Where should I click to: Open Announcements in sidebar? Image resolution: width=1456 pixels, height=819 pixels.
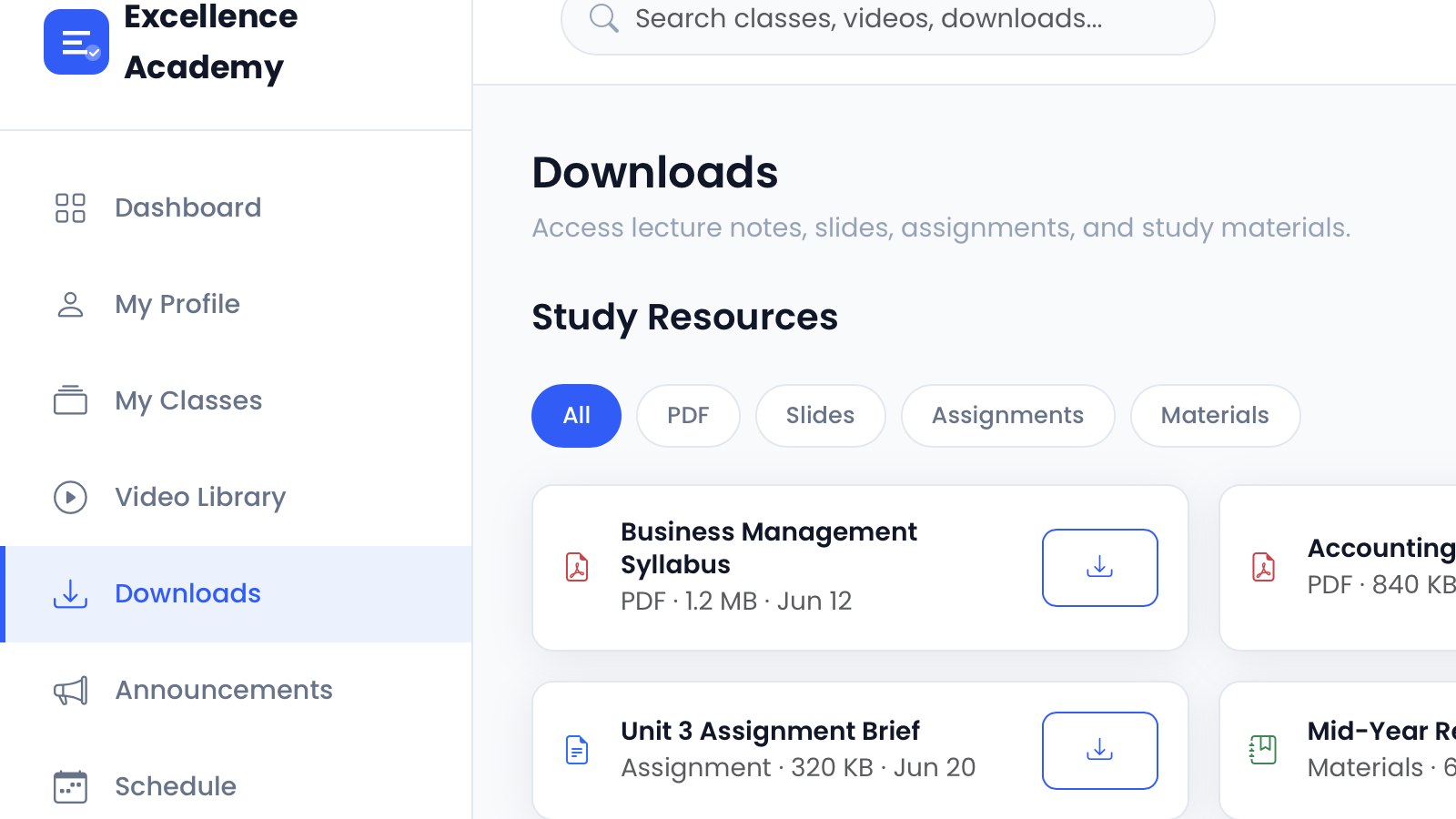pos(236,690)
